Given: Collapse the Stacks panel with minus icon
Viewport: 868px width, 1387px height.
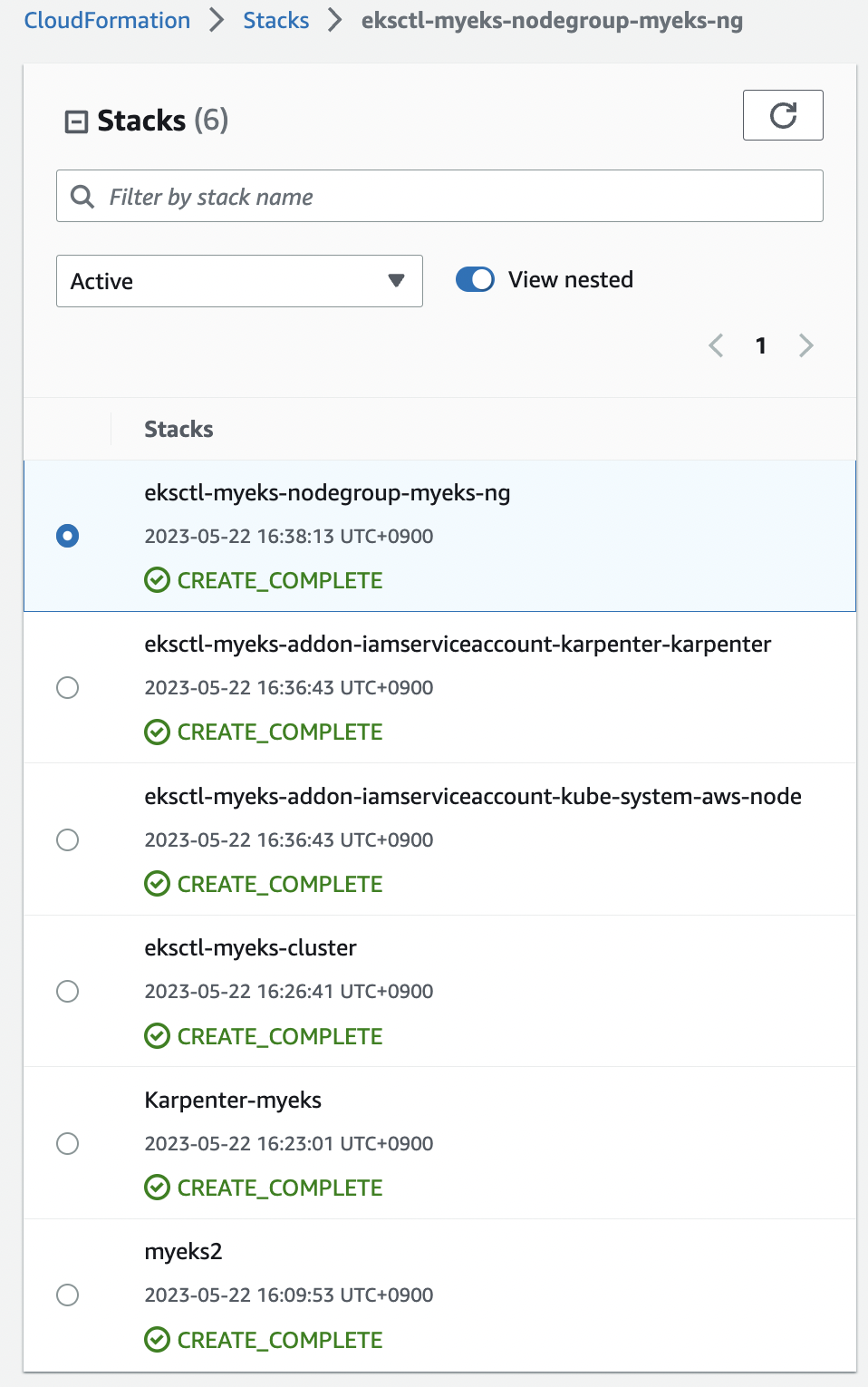Looking at the screenshot, I should click(x=76, y=121).
